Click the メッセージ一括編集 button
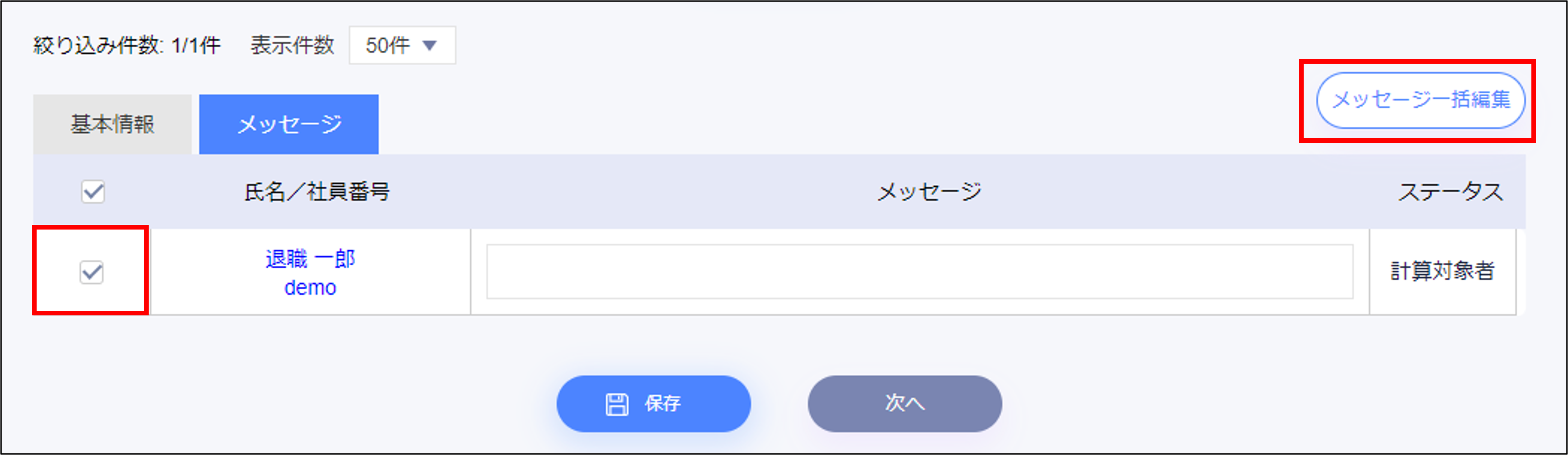The image size is (1568, 455). pyautogui.click(x=1420, y=100)
